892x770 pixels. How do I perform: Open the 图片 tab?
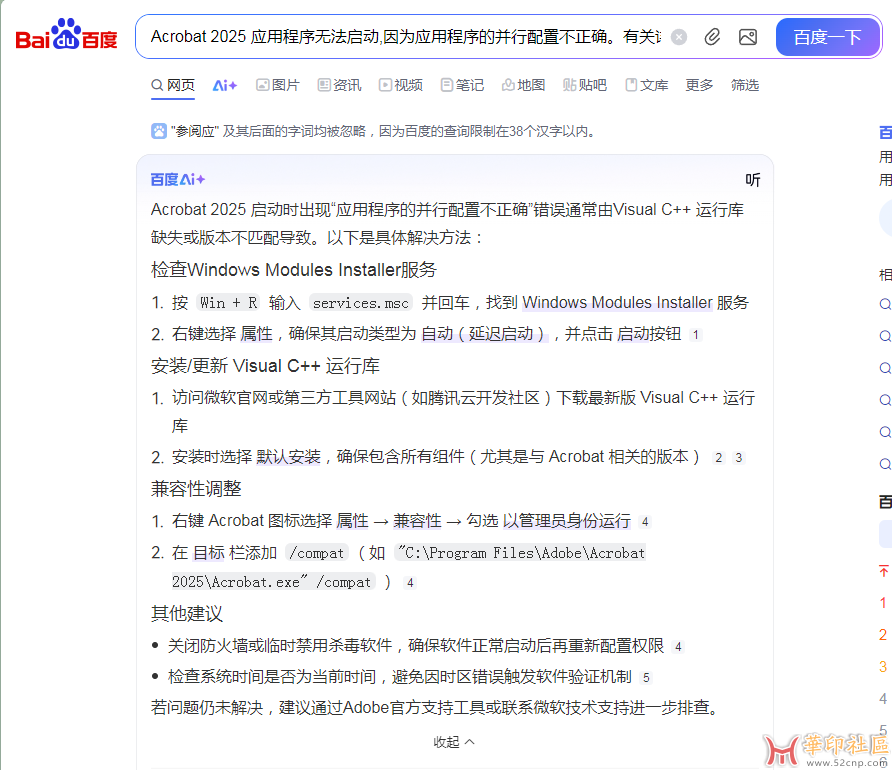click(x=278, y=85)
